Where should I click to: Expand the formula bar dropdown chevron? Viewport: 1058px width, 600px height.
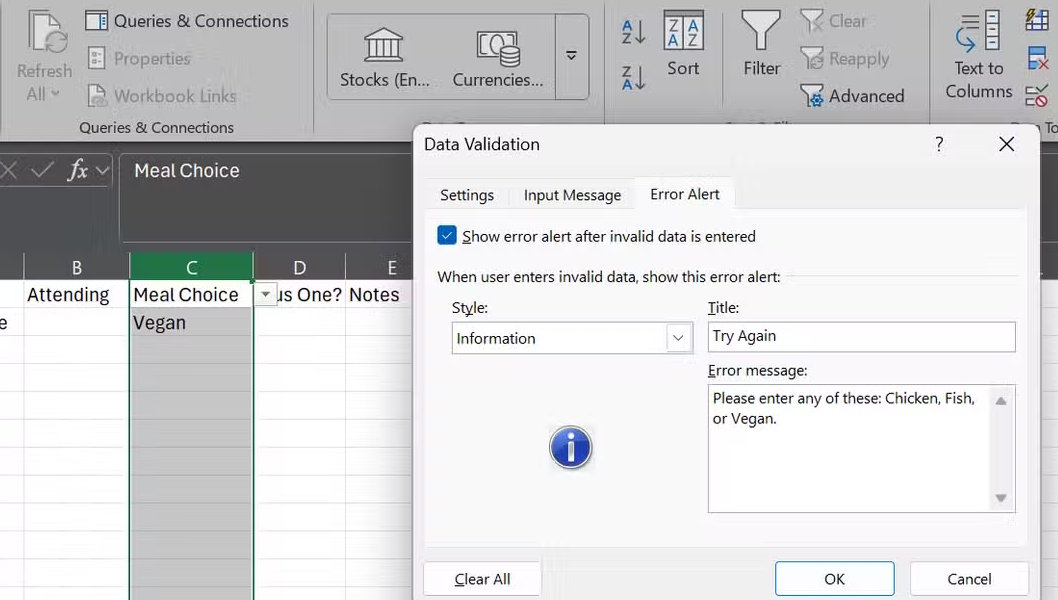(103, 171)
